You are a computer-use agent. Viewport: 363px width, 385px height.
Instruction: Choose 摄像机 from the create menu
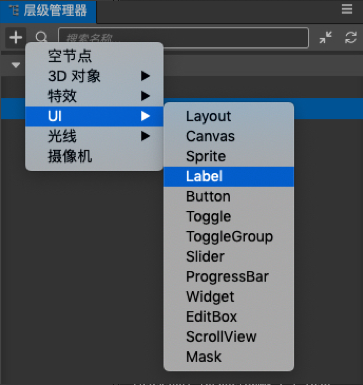coord(94,156)
